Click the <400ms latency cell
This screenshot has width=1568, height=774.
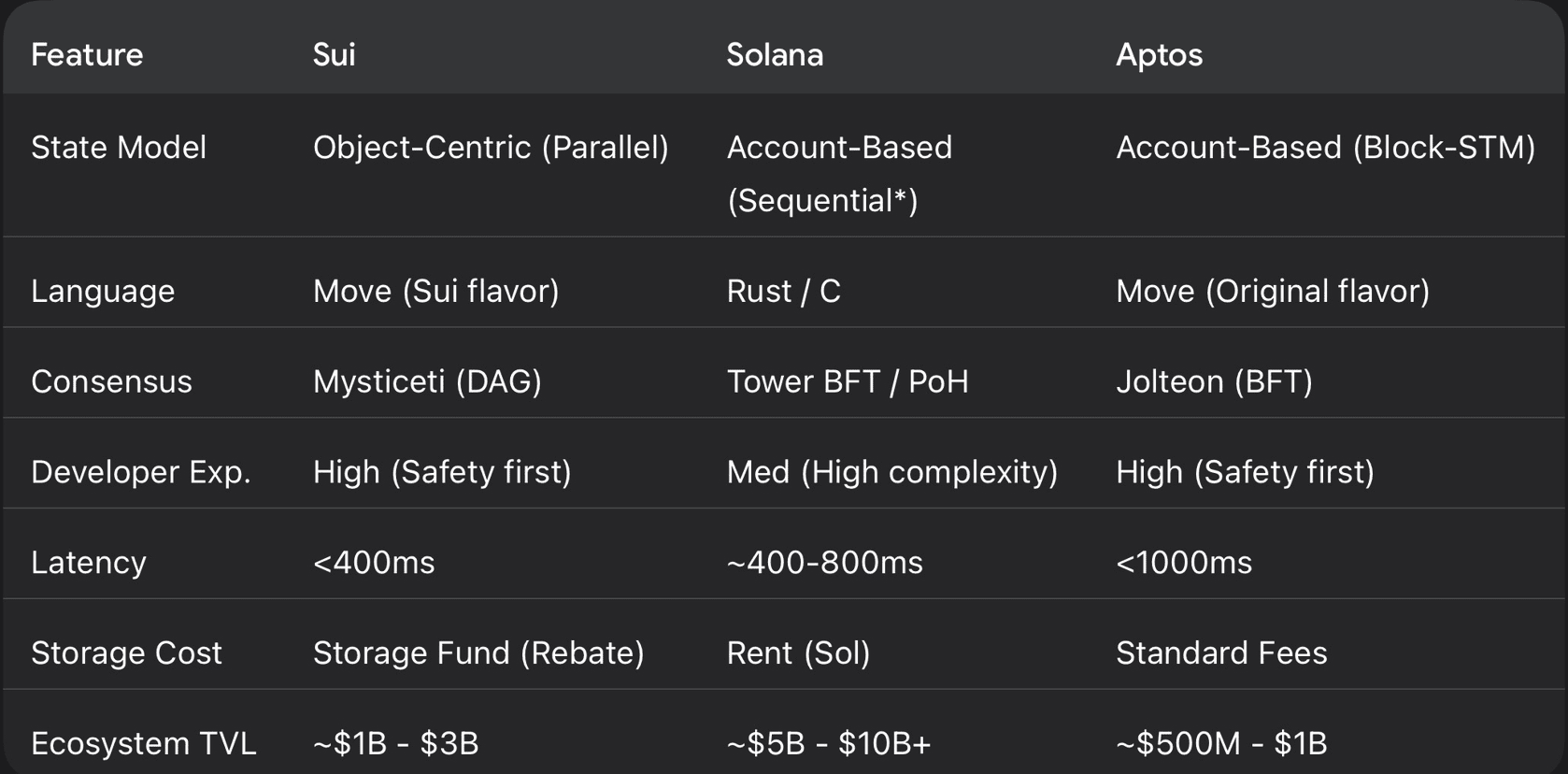[374, 563]
